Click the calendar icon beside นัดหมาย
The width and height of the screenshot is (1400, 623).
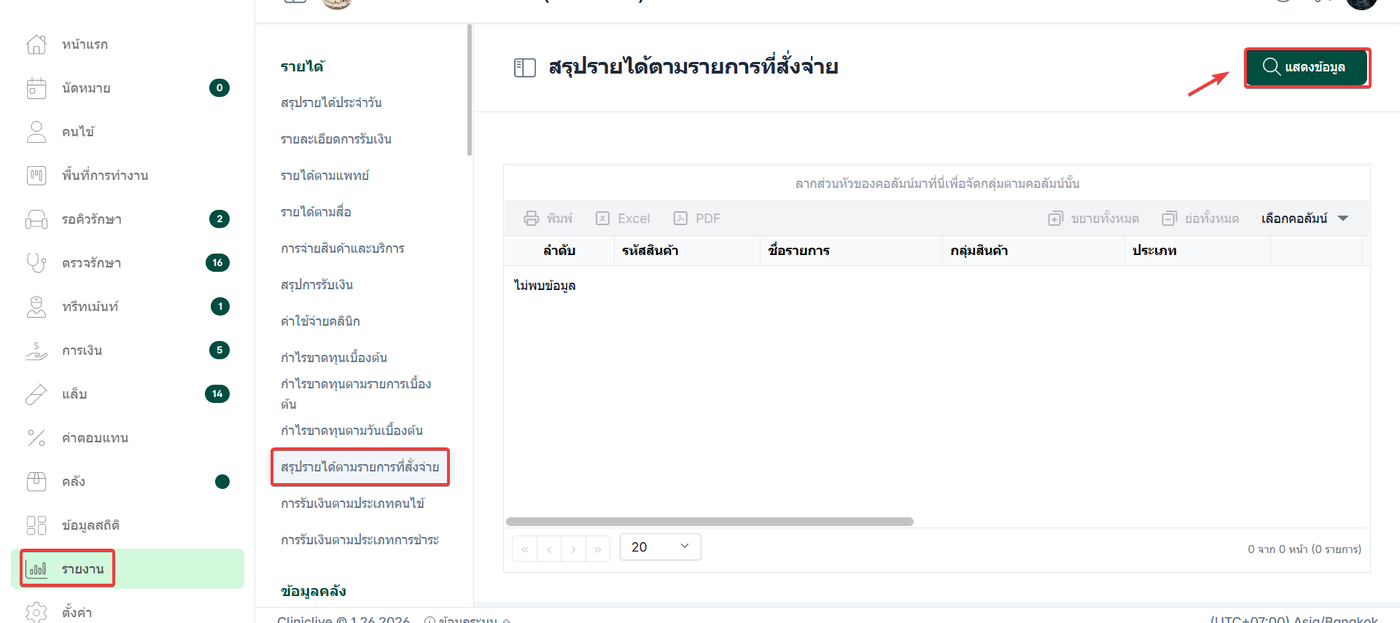tap(36, 88)
